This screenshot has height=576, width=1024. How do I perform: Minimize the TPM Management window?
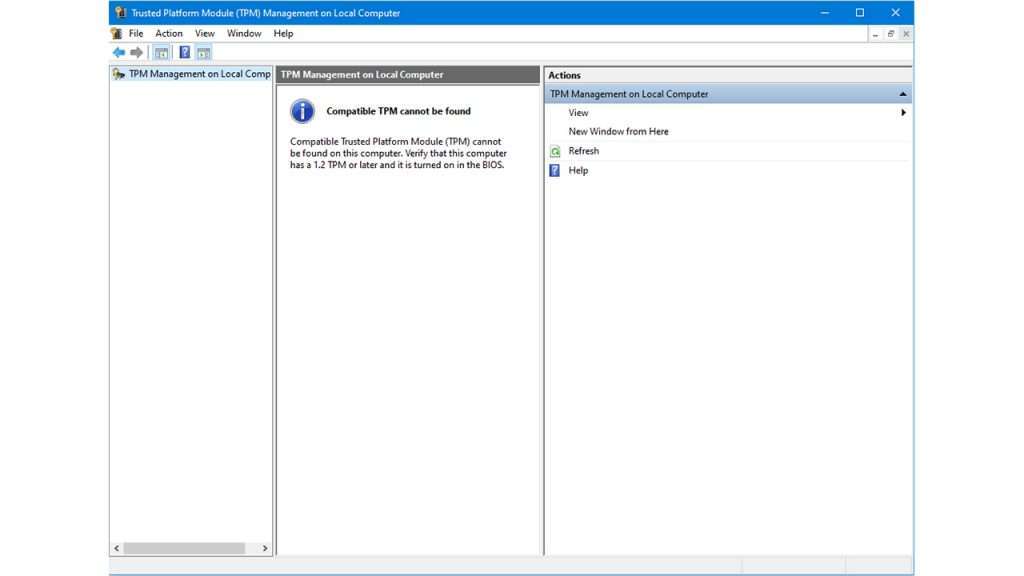point(825,12)
